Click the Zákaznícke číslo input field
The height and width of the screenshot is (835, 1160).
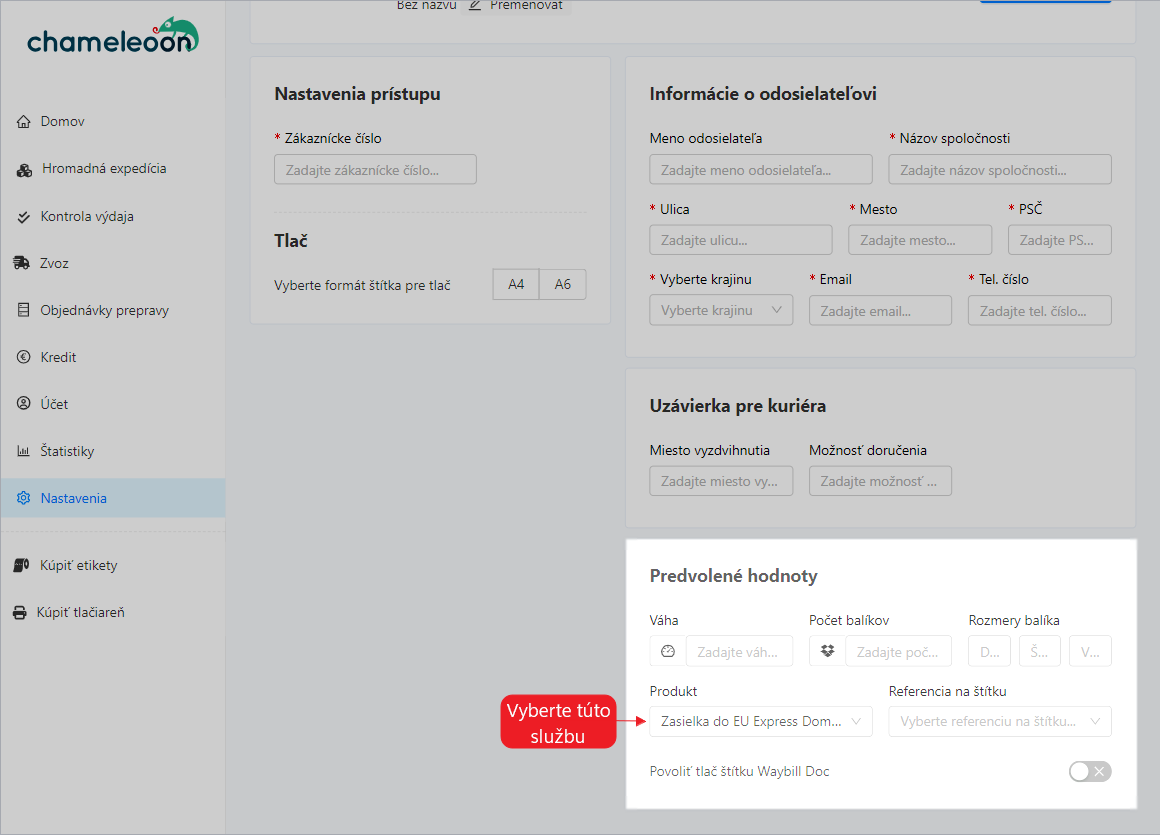(375, 170)
